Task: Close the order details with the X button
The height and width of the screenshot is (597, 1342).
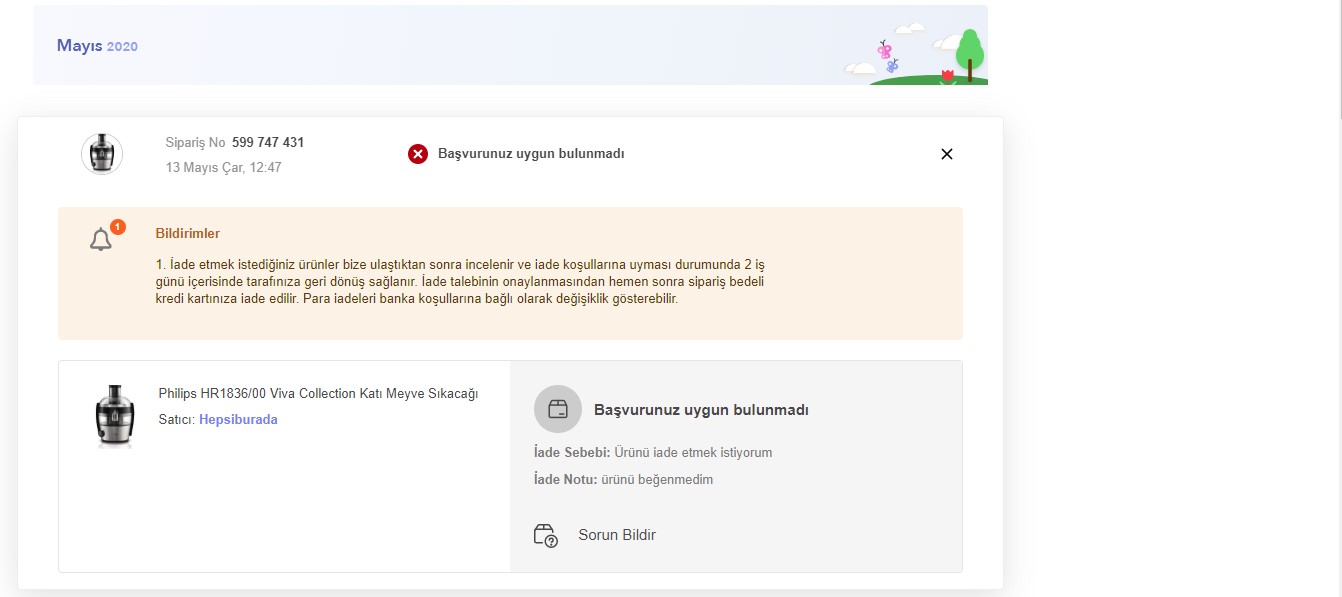Action: (x=946, y=154)
